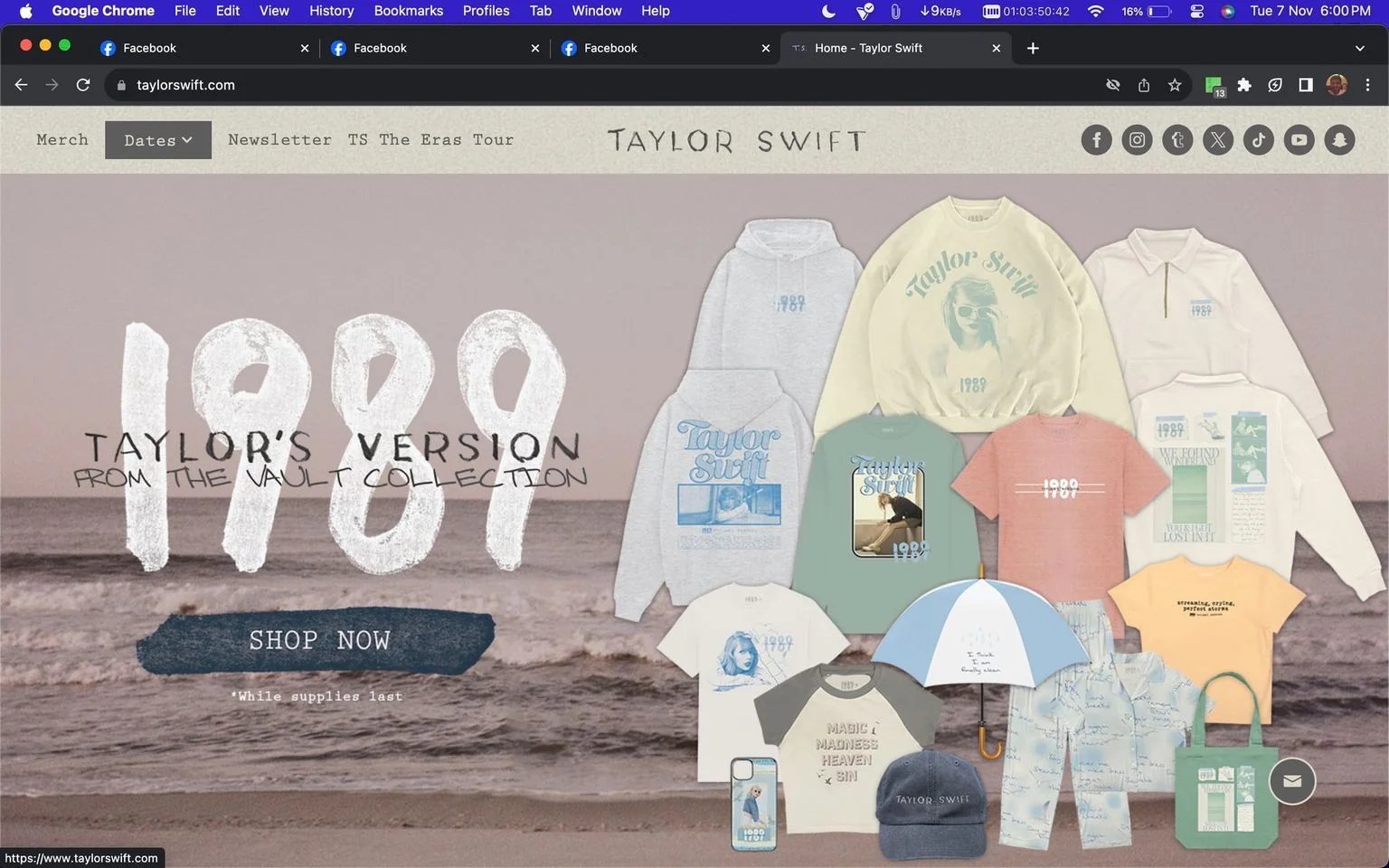1389x868 pixels.
Task: Click the crossed-eye tracking icon in address bar
Action: (1113, 85)
